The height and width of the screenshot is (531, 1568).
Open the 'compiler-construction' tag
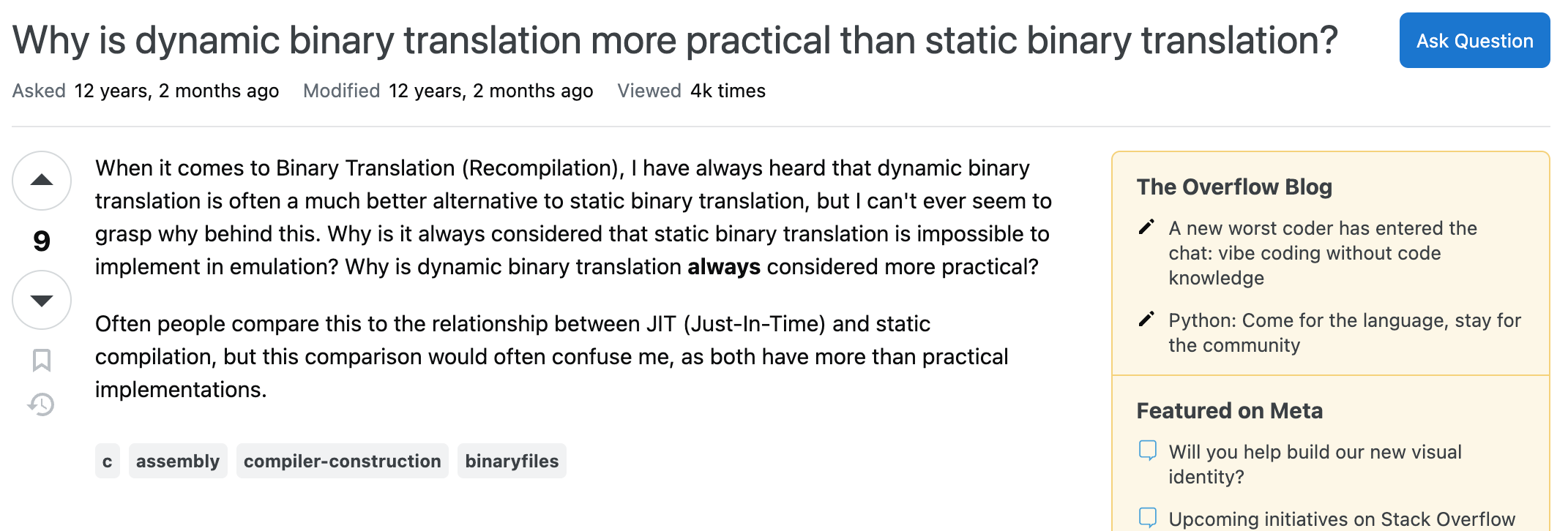(343, 461)
